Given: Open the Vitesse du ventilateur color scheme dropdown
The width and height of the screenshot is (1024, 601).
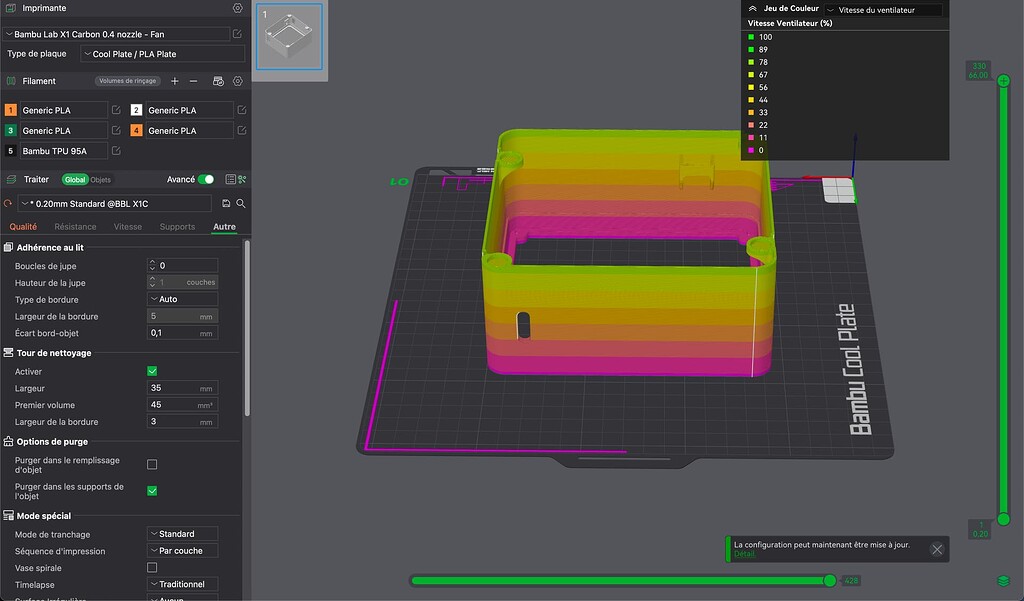Looking at the screenshot, I should 883,10.
